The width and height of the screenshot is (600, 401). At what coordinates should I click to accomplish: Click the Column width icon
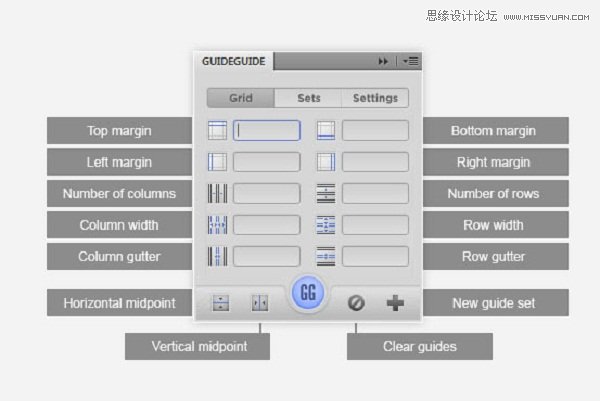coord(217,225)
